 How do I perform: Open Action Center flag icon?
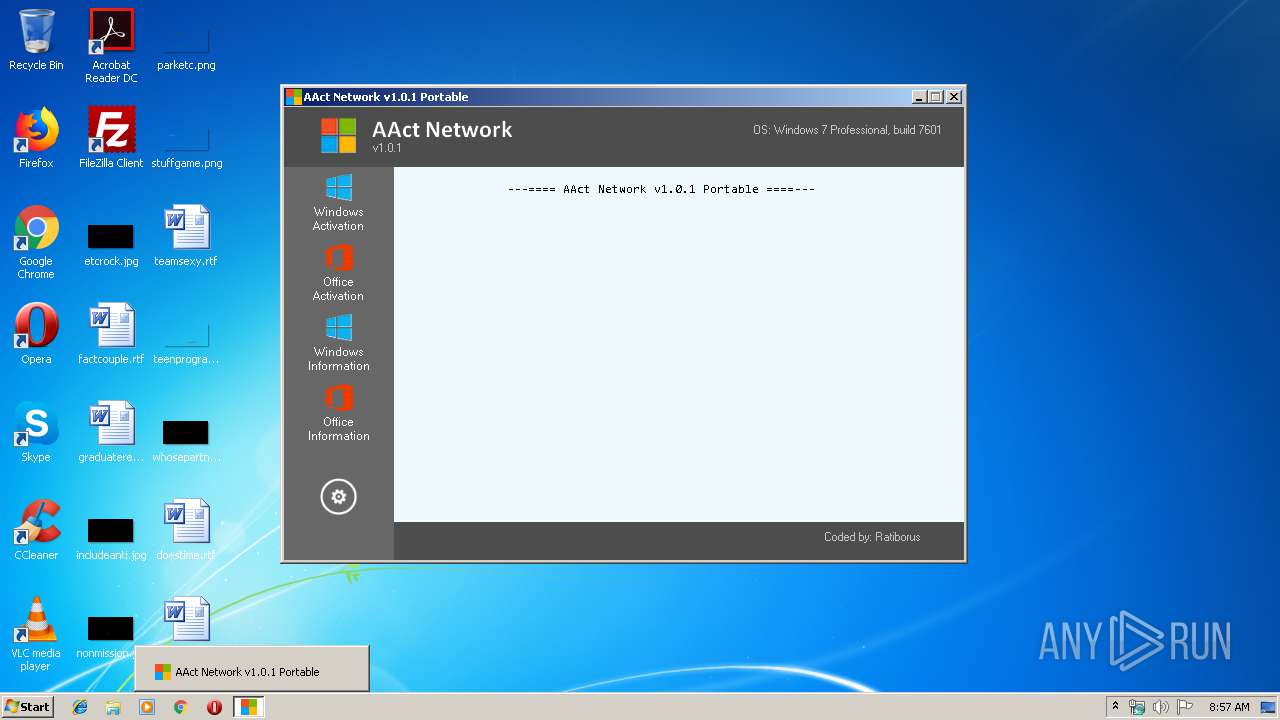(1185, 707)
